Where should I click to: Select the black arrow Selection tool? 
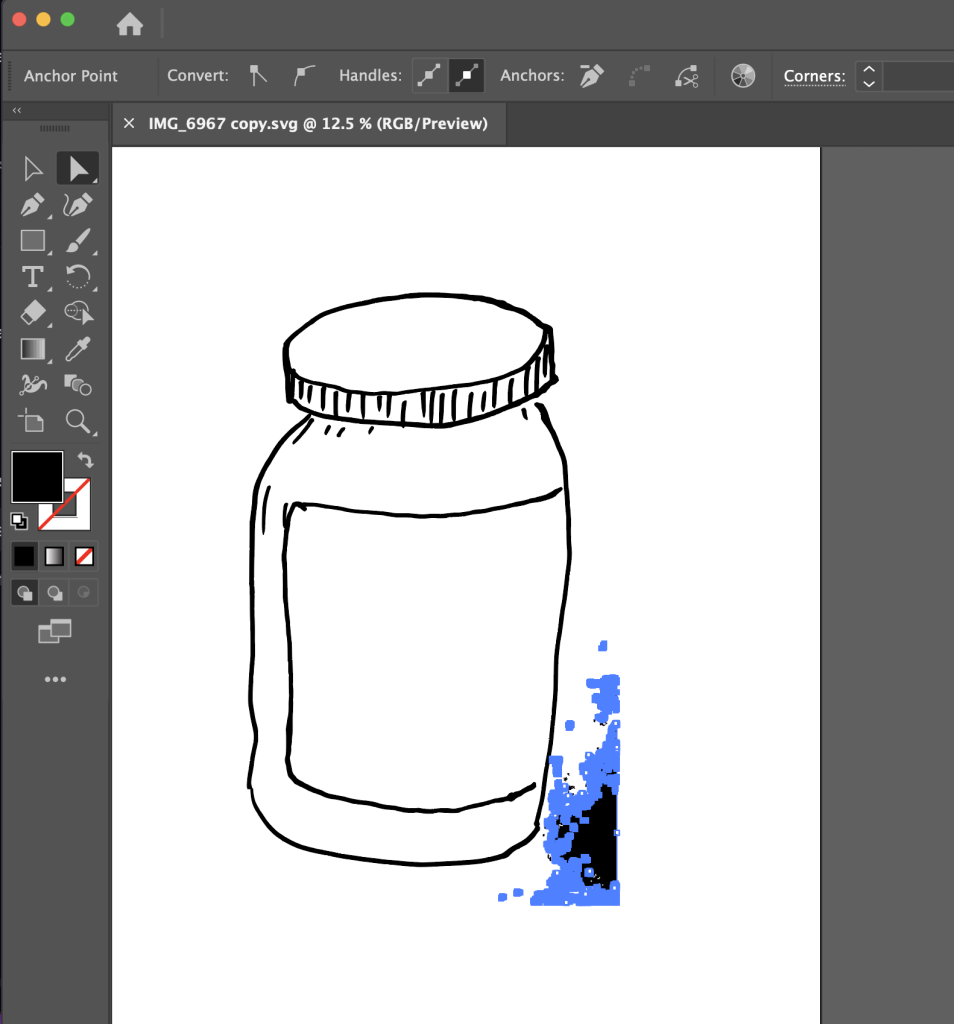33,168
